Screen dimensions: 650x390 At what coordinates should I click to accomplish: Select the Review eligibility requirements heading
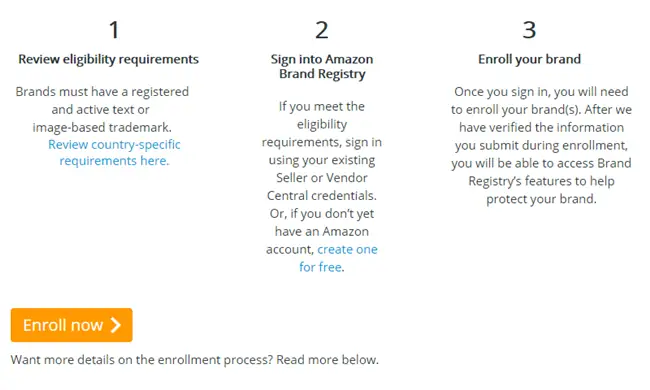click(x=109, y=60)
